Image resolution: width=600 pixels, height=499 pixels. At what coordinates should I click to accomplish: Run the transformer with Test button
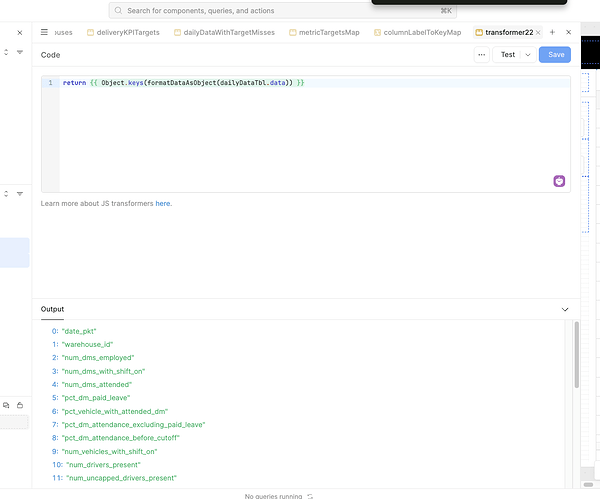507,55
